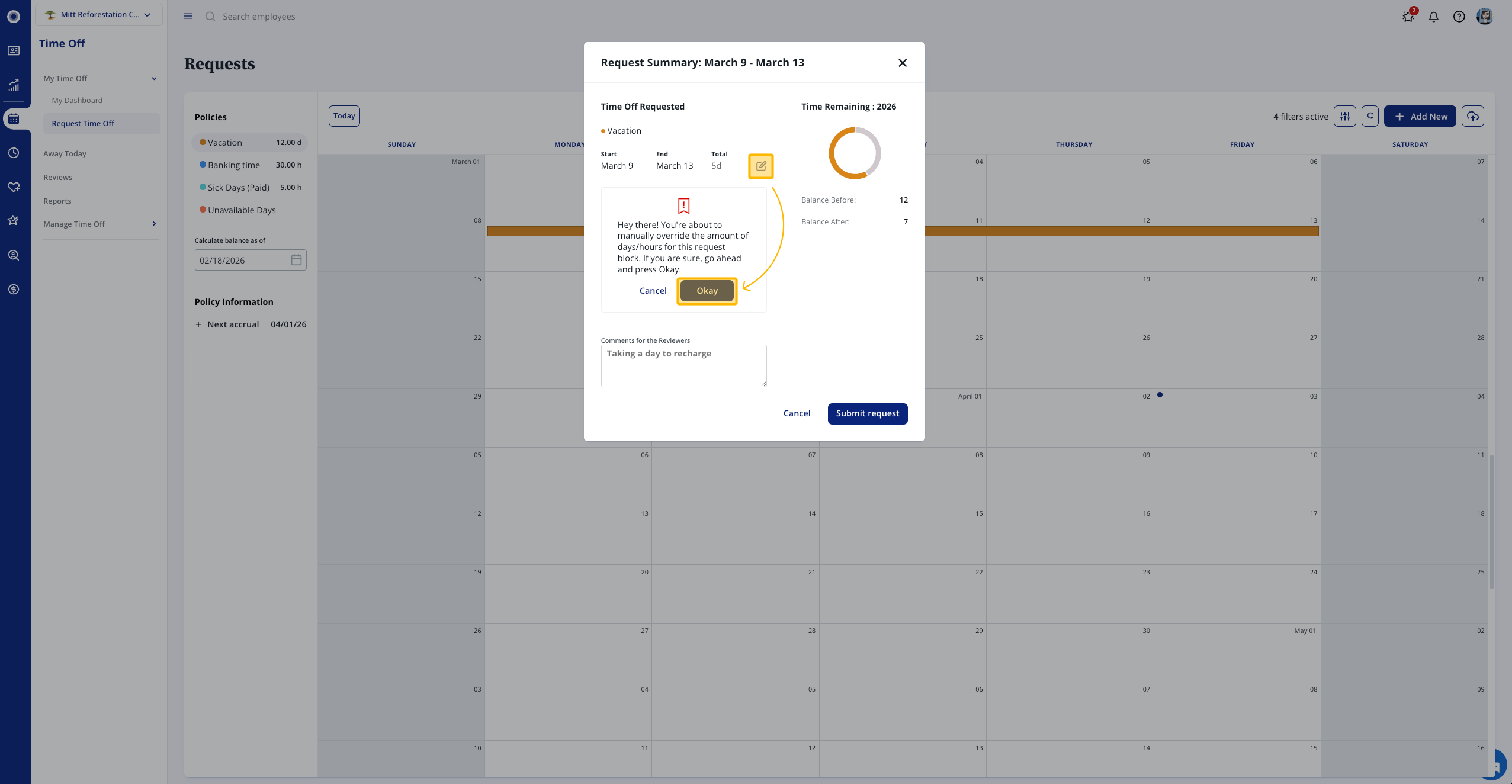The height and width of the screenshot is (784, 1512).
Task: Open the calendar picker in balance date field
Action: tap(296, 260)
